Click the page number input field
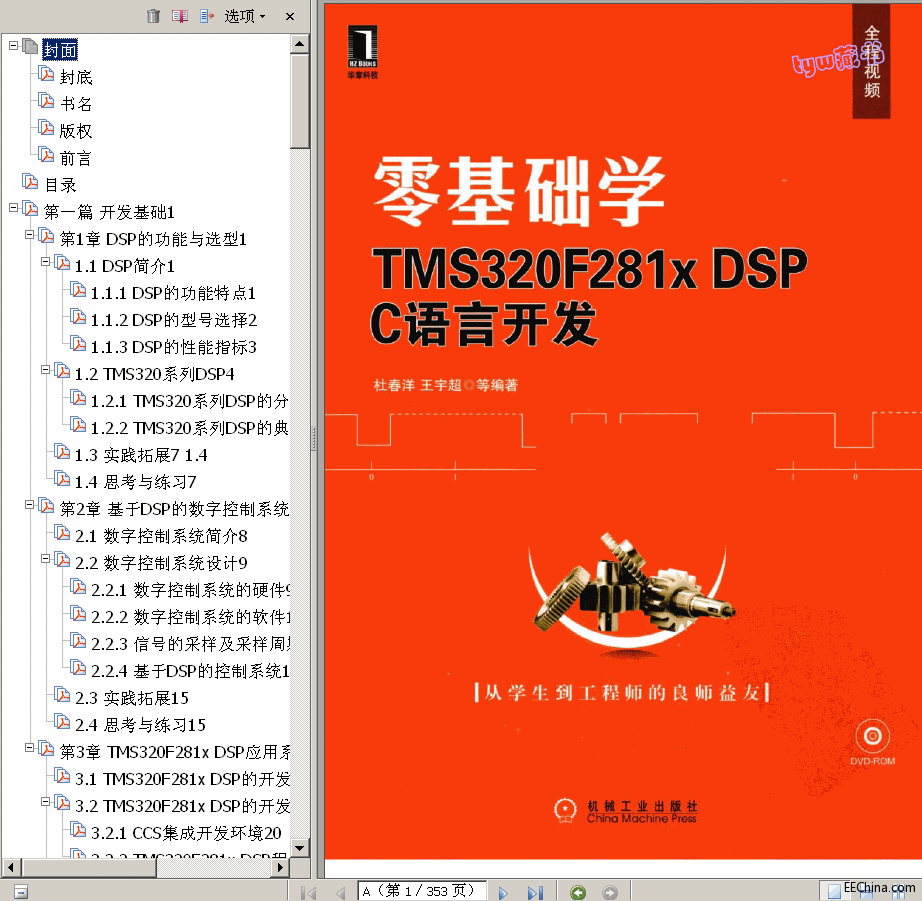 tap(422, 891)
